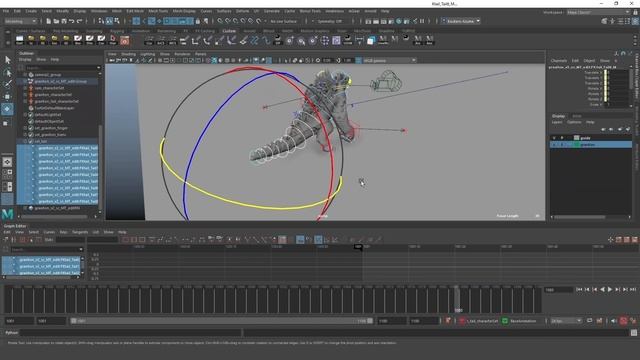This screenshot has width=640, height=360.
Task: Choose the Paint Selection tool
Action: point(7,84)
